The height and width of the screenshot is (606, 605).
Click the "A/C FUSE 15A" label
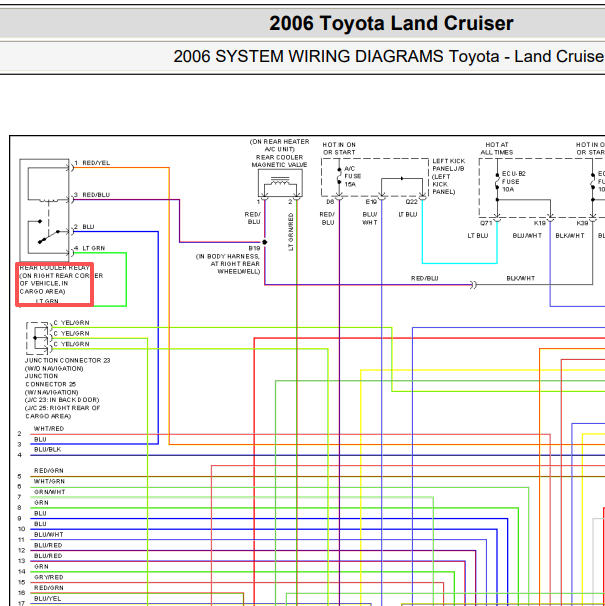tap(353, 176)
